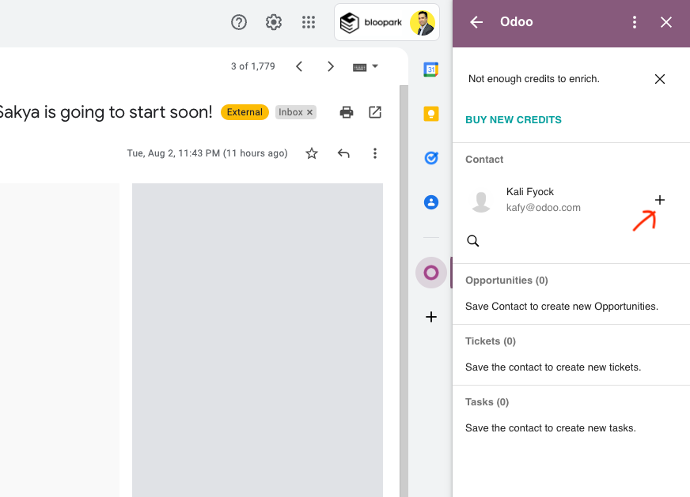This screenshot has width=690, height=497.
Task: Open Odoo panel more options
Action: [x=634, y=22]
